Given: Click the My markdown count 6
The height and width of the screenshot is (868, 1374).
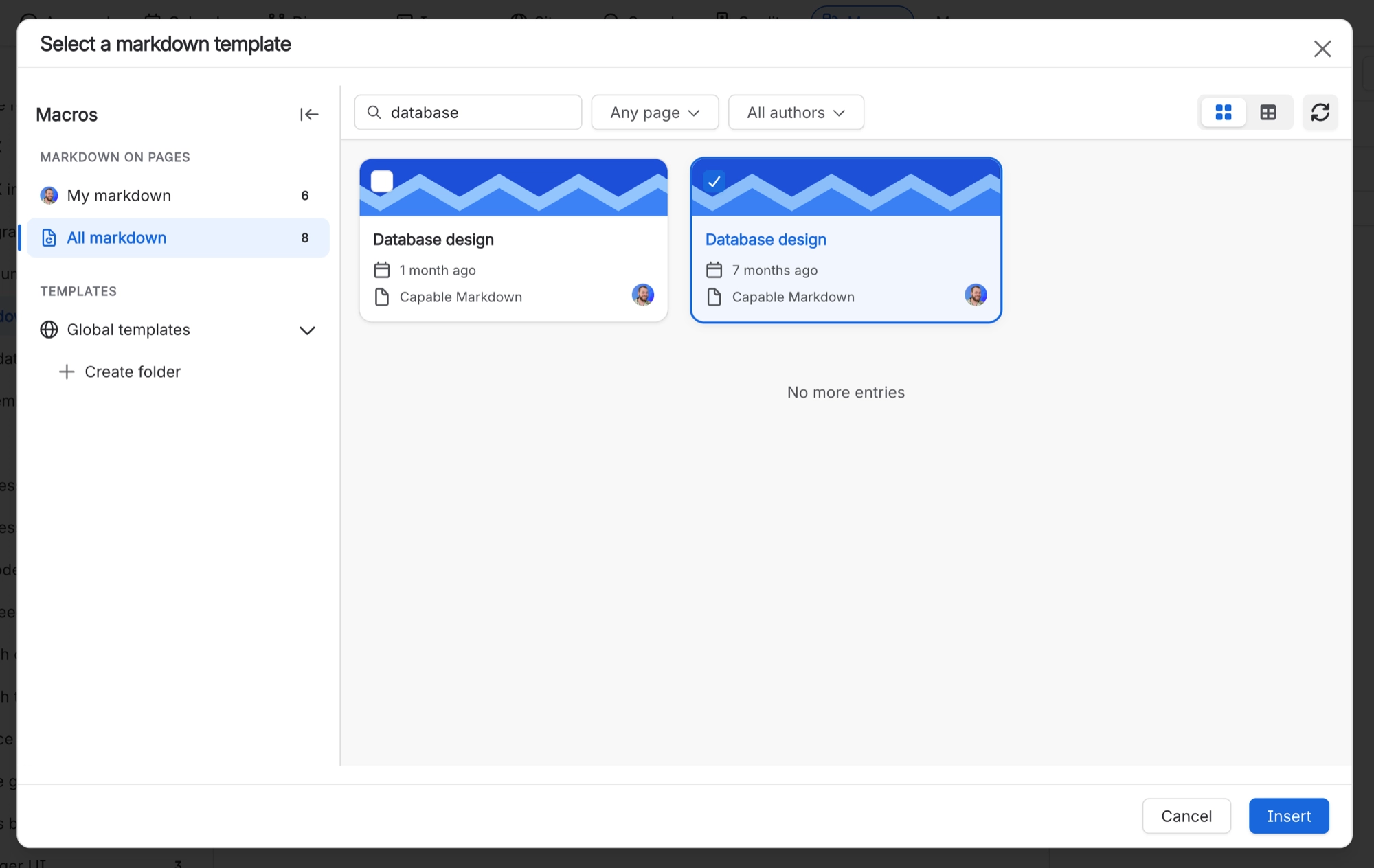Looking at the screenshot, I should (x=305, y=196).
